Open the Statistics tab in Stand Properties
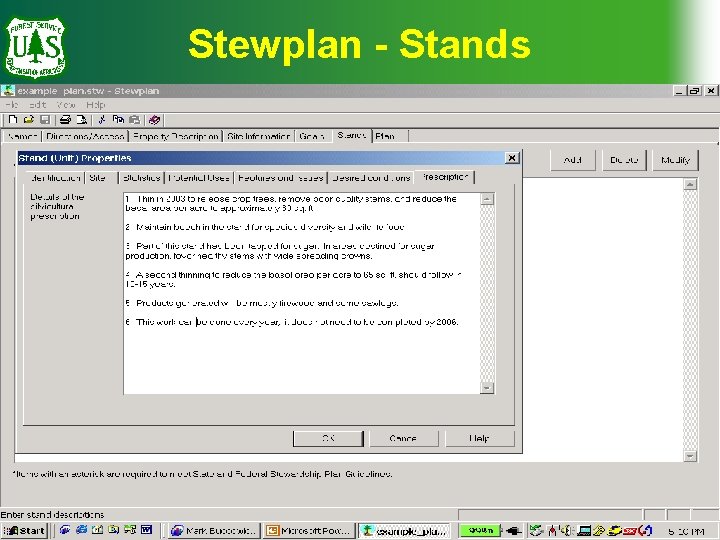The height and width of the screenshot is (540, 720). pos(141,178)
